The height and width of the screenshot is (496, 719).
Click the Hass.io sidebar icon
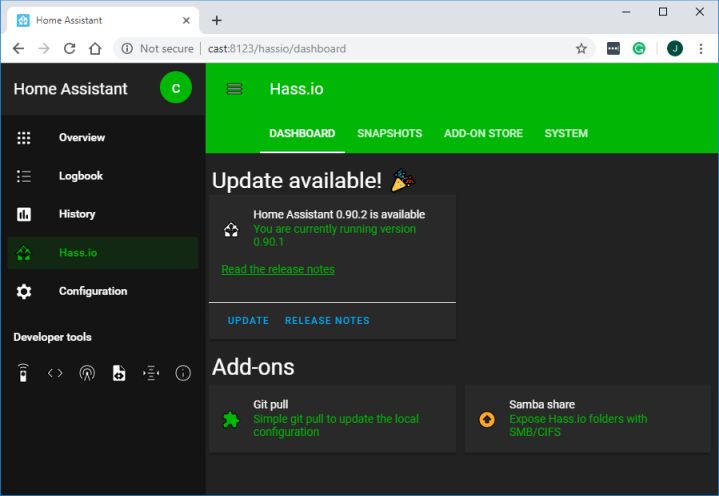pyautogui.click(x=24, y=253)
